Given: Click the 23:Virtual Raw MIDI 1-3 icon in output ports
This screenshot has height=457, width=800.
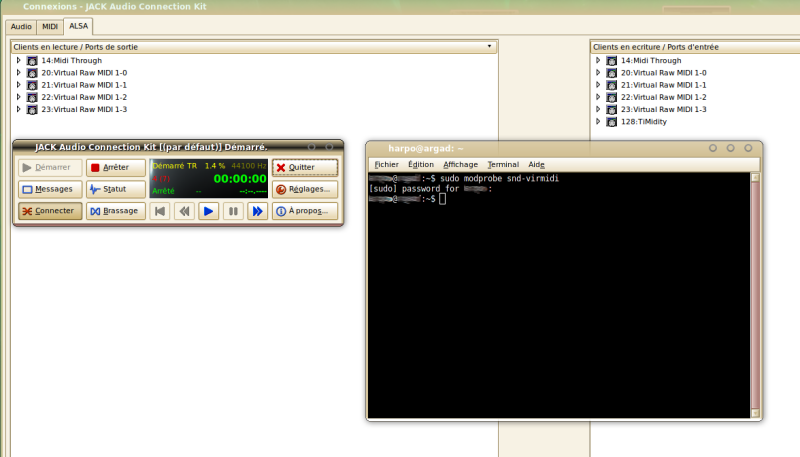Looking at the screenshot, I should [32, 110].
